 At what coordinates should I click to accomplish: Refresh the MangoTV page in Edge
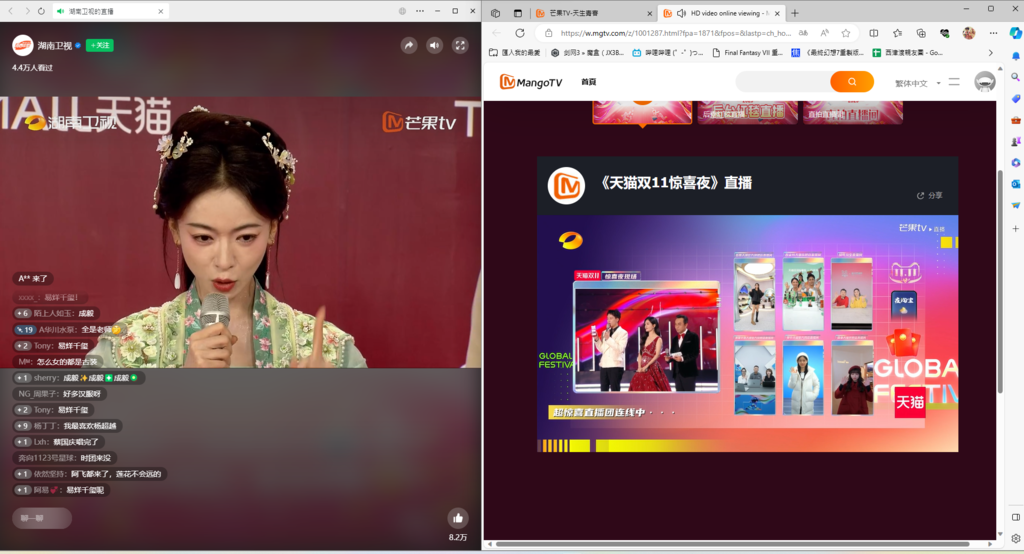coord(520,33)
